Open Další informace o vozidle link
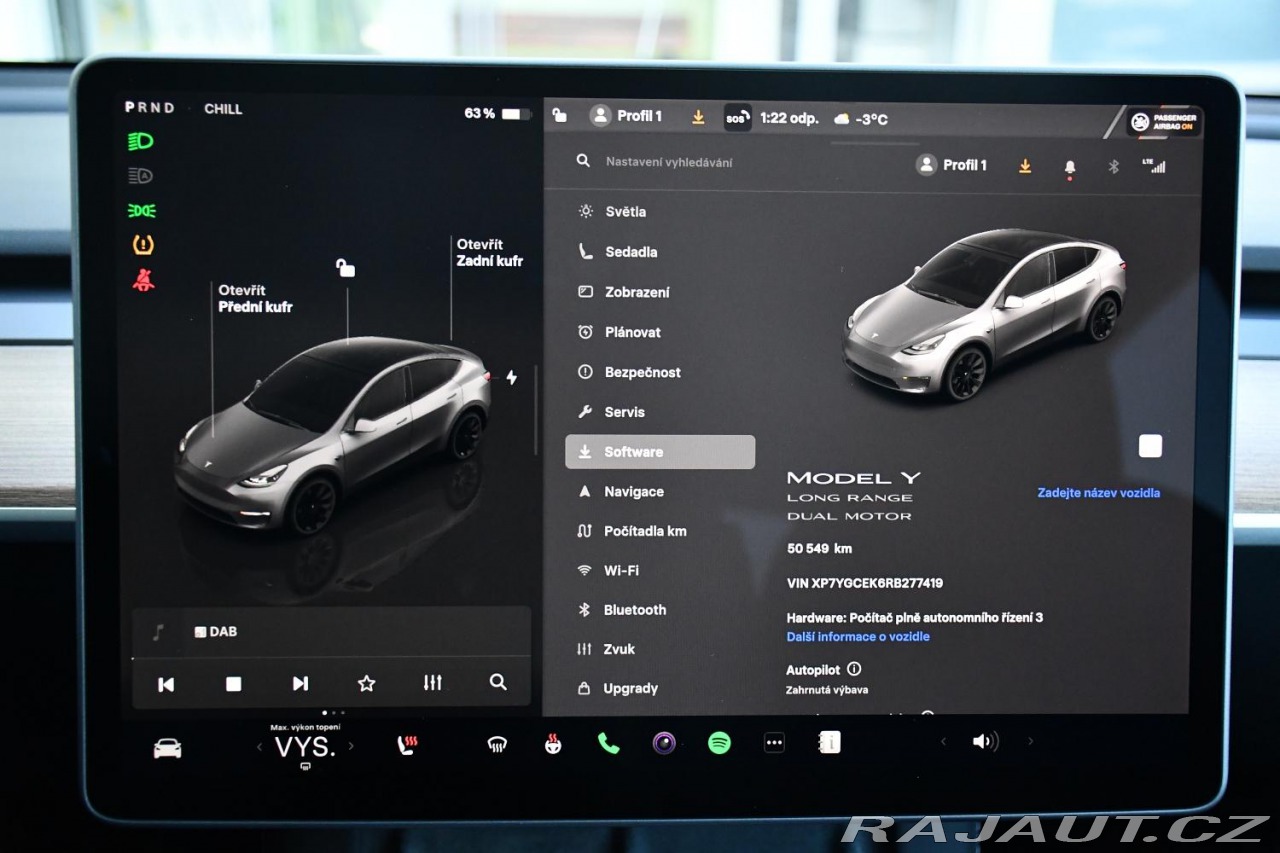Image resolution: width=1280 pixels, height=853 pixels. [858, 637]
